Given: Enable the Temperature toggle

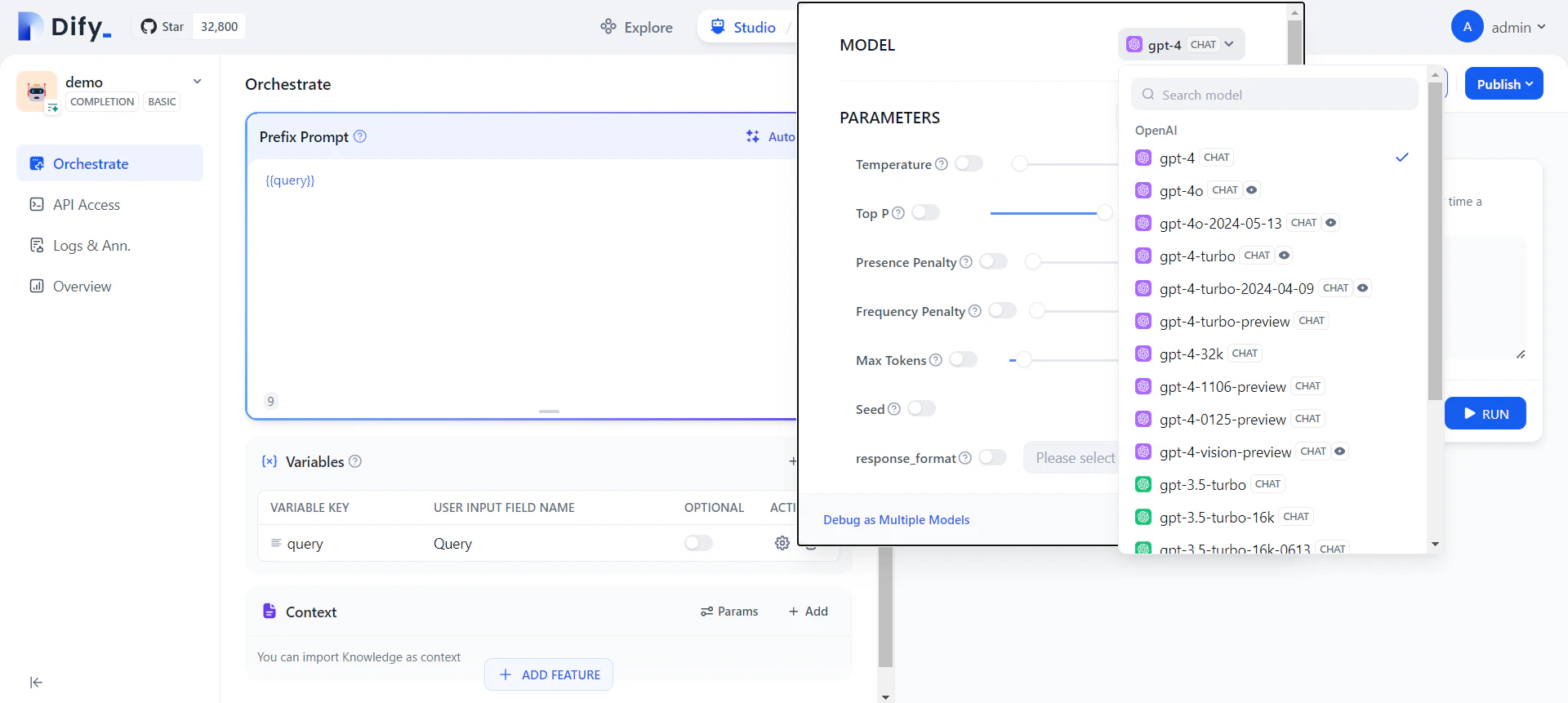Looking at the screenshot, I should (x=969, y=163).
